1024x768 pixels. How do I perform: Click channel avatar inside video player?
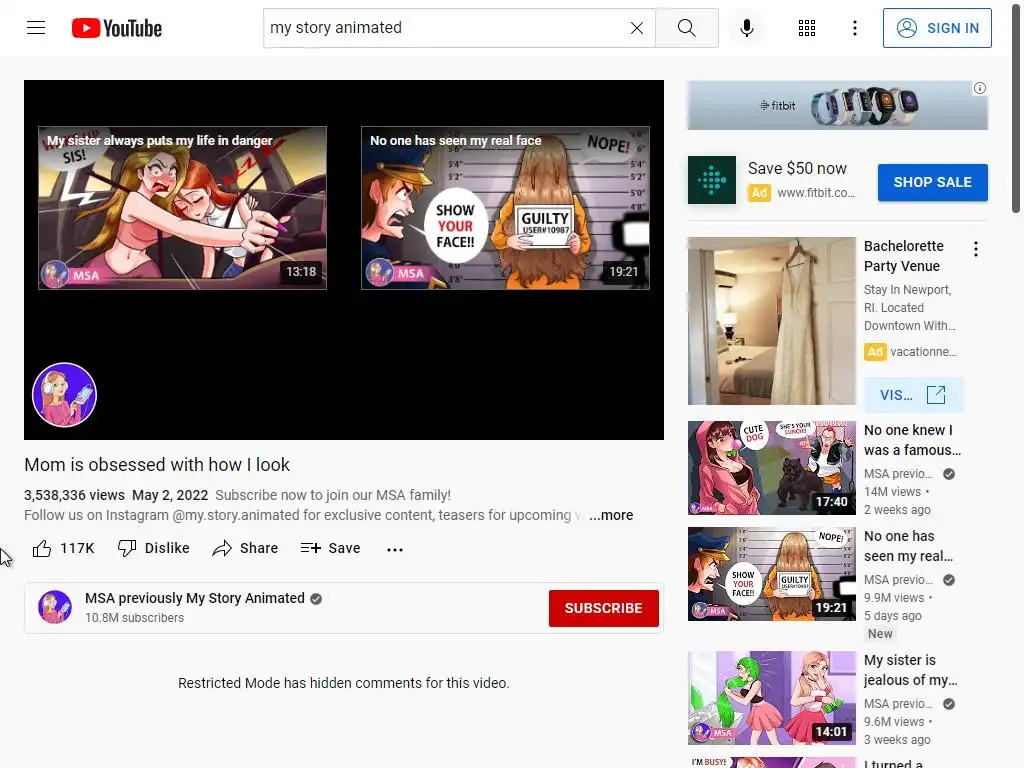coord(64,394)
